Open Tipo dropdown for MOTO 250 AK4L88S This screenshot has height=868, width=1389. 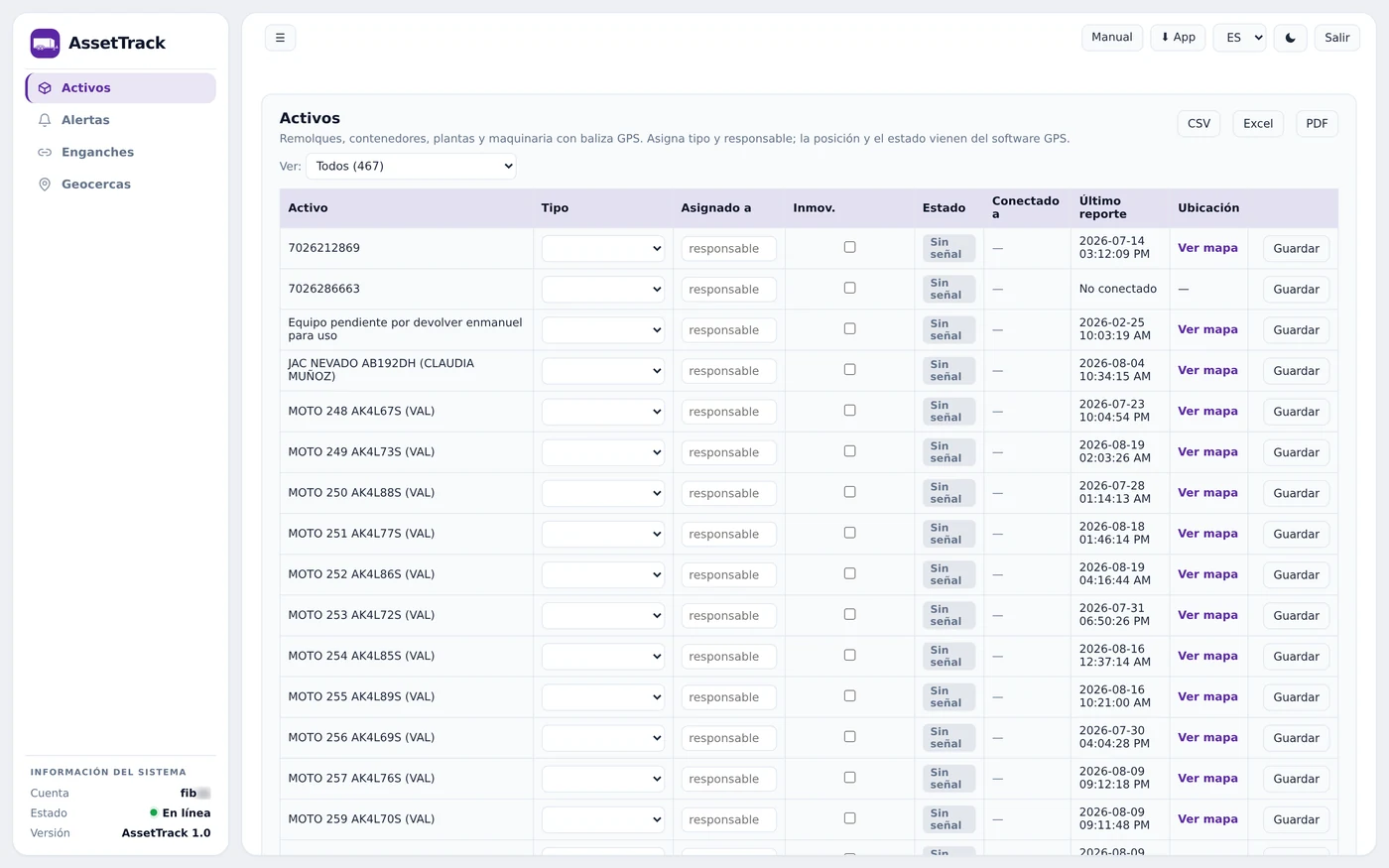click(x=603, y=493)
